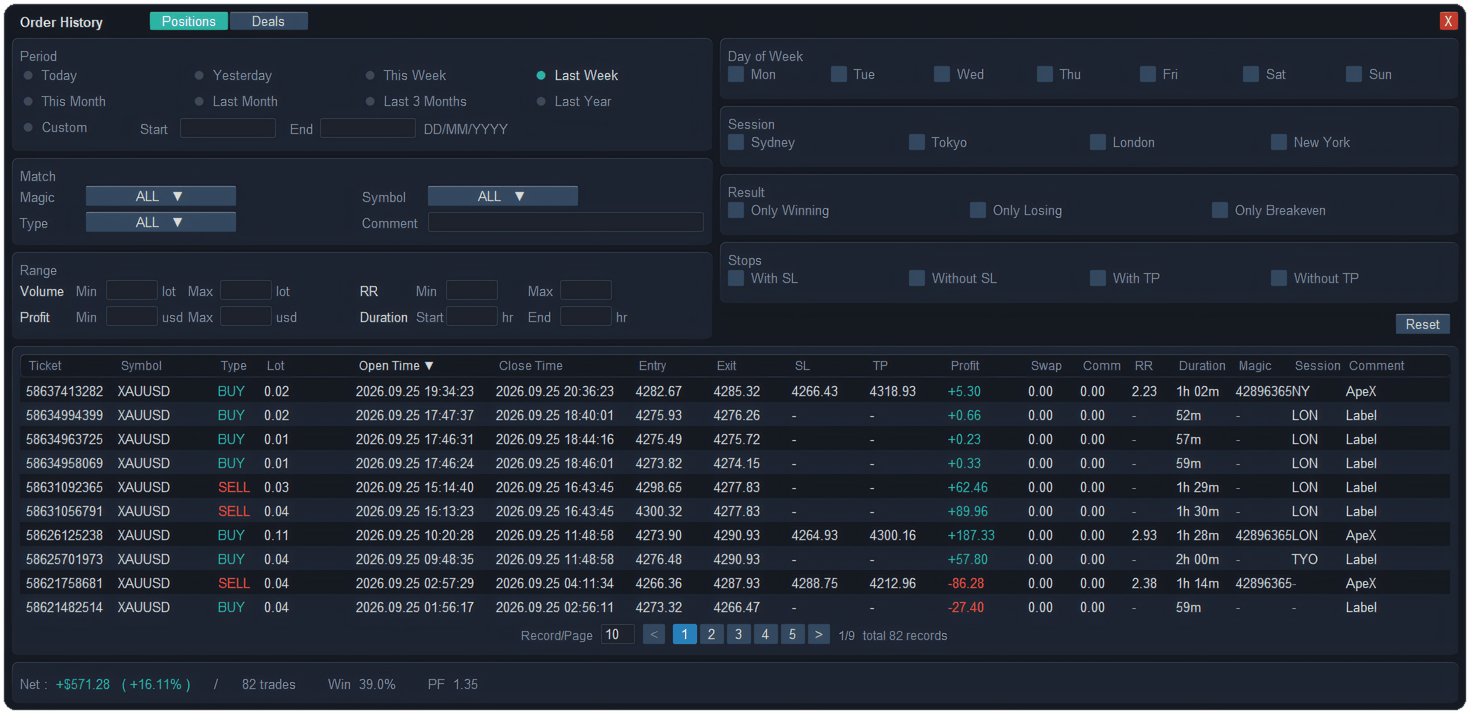Viewport: 1469px width, 713px height.
Task: Select the Today period option
Action: point(50,75)
